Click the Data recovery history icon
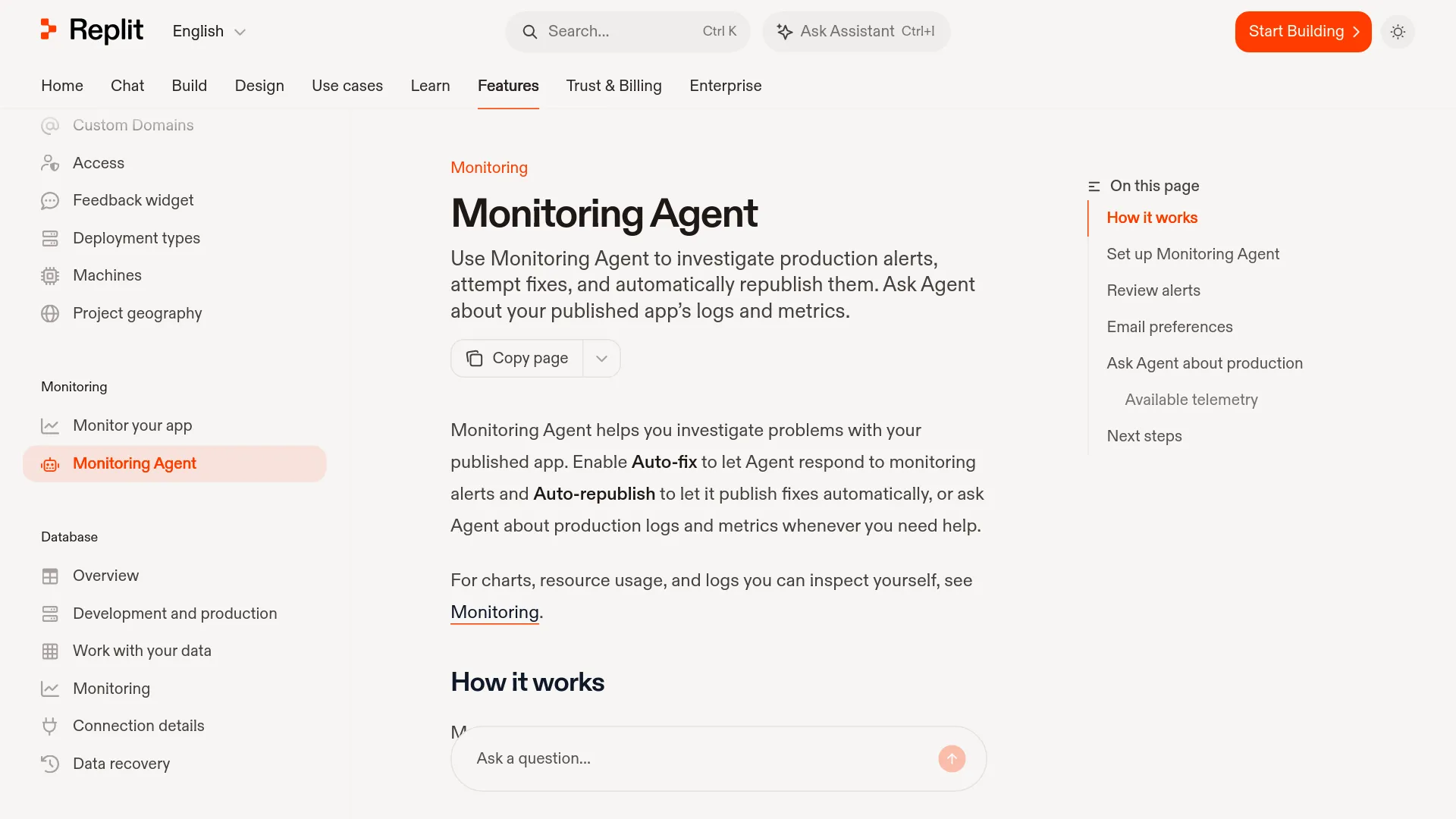Image resolution: width=1456 pixels, height=819 pixels. coord(50,764)
